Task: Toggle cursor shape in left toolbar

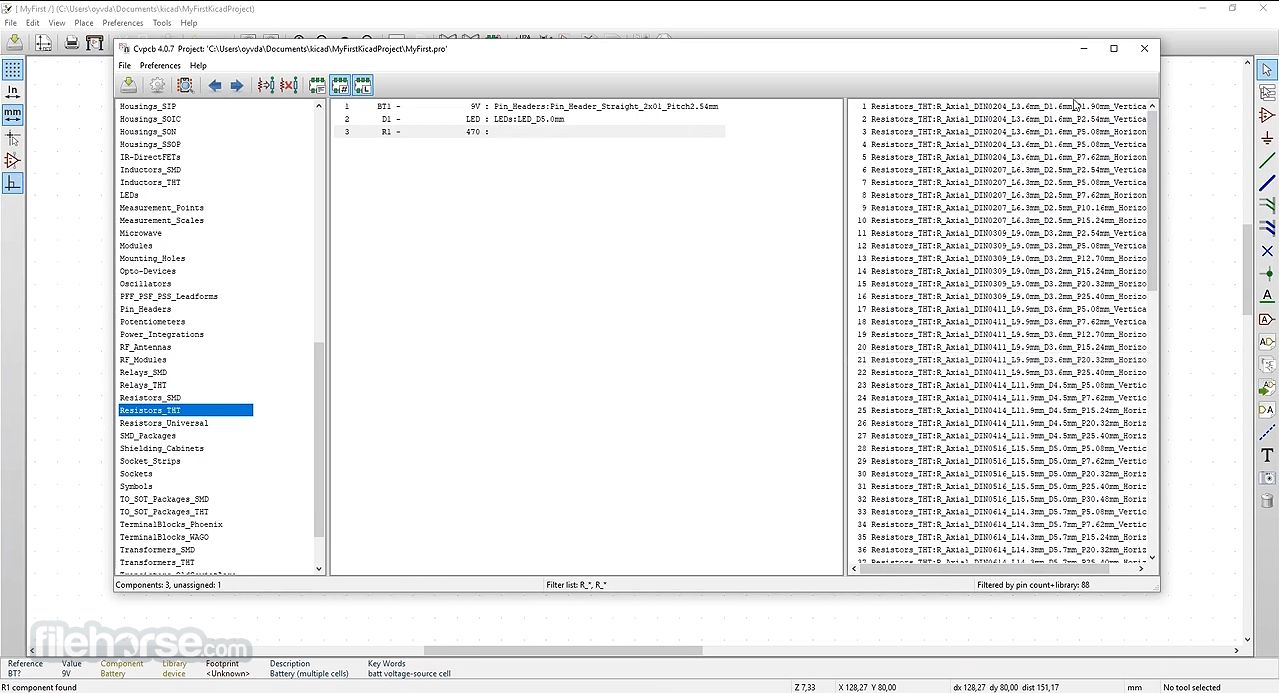Action: pyautogui.click(x=12, y=138)
